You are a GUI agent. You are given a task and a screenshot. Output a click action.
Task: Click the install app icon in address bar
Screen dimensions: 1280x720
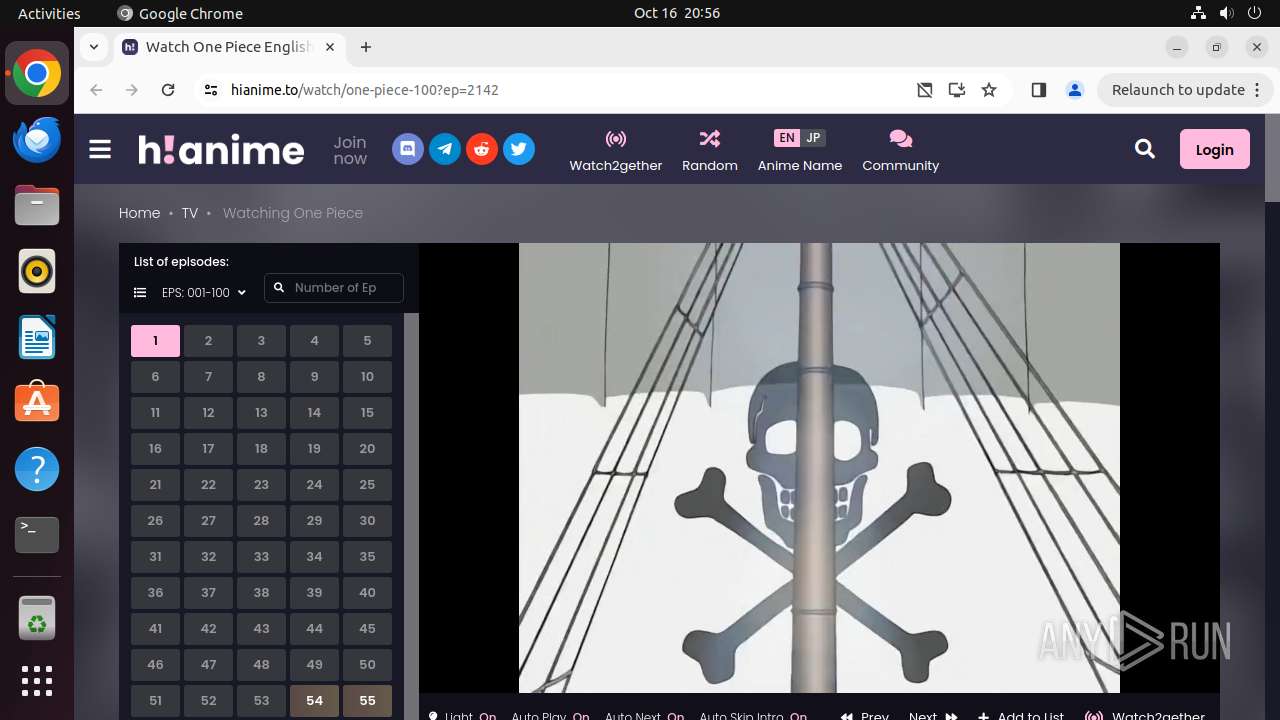957,90
